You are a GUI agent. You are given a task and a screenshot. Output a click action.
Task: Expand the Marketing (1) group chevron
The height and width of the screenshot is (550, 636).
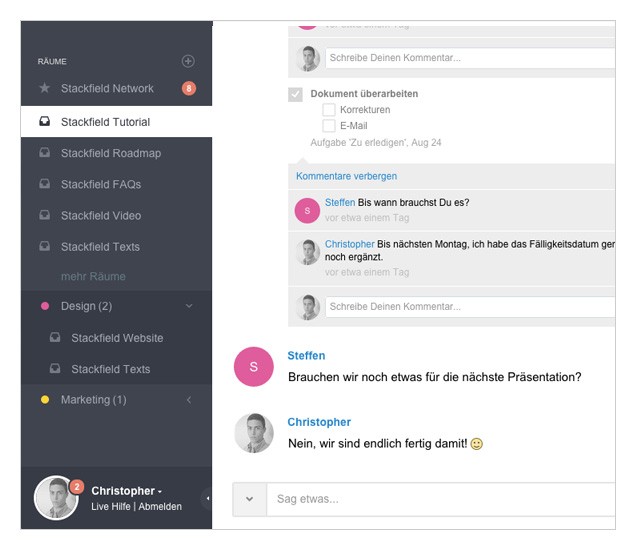(x=189, y=400)
